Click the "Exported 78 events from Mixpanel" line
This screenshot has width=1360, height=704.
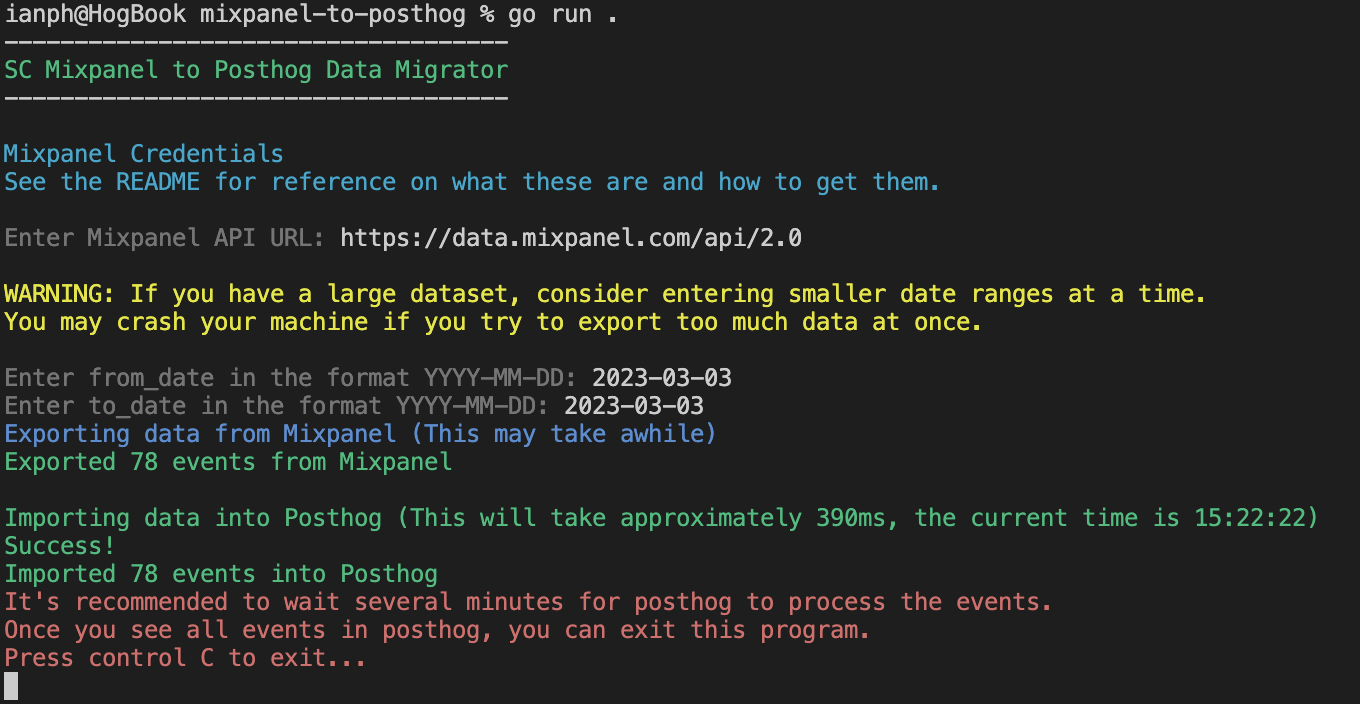point(228,462)
